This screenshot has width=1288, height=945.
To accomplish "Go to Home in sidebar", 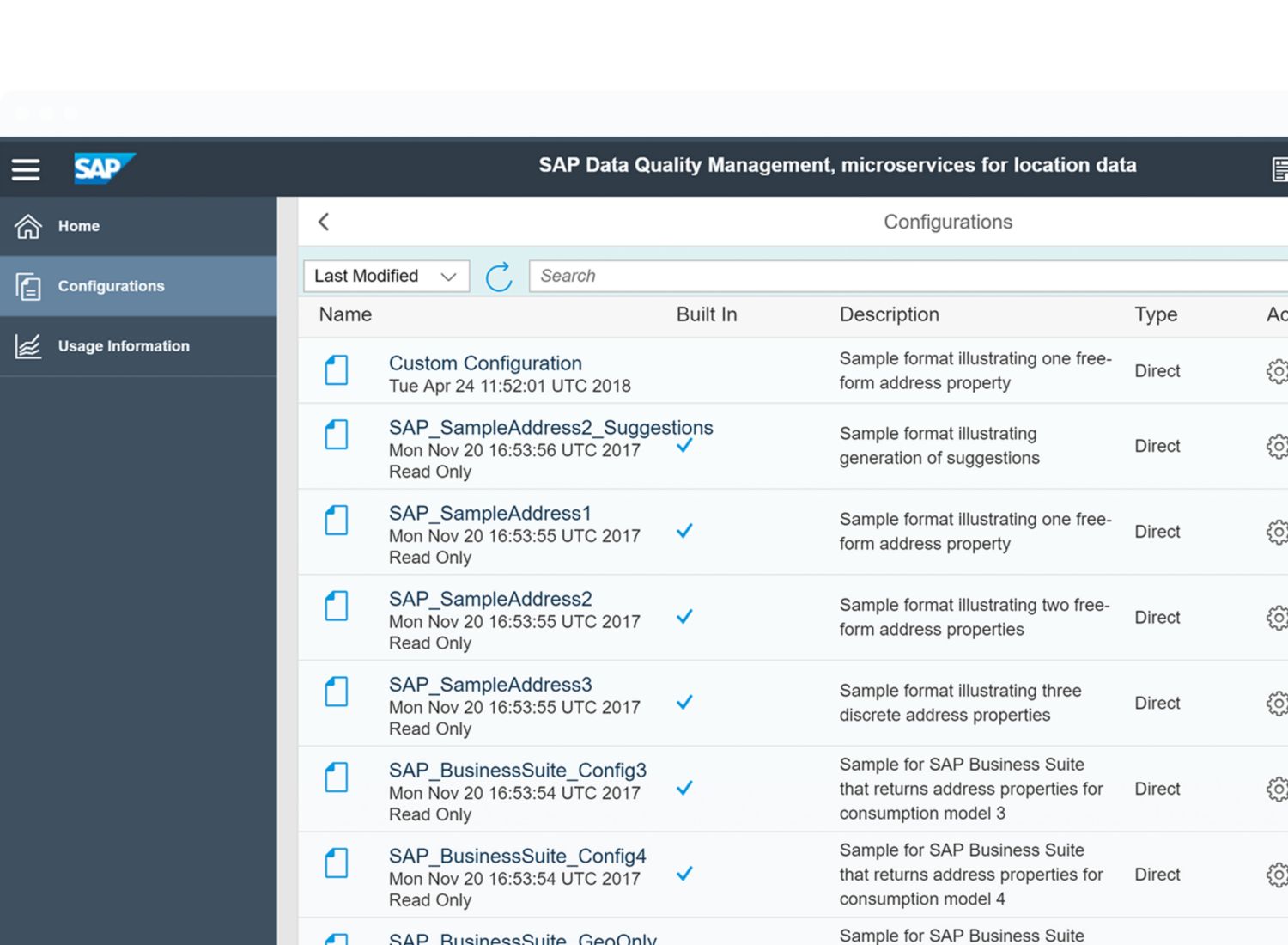I will point(78,226).
